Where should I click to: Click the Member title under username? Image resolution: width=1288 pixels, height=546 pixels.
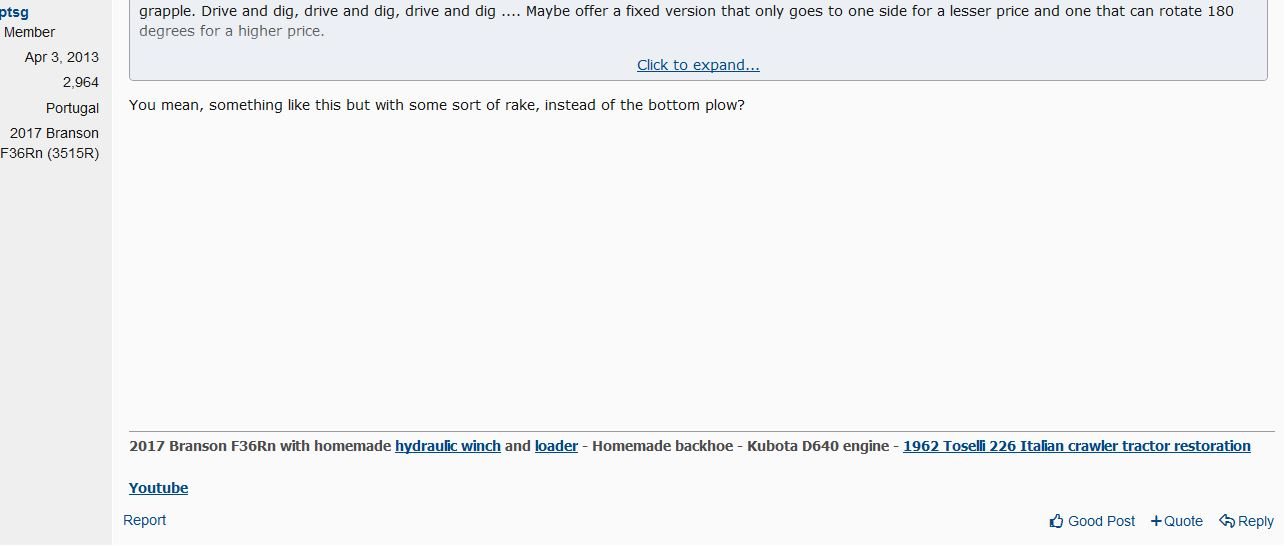30,32
